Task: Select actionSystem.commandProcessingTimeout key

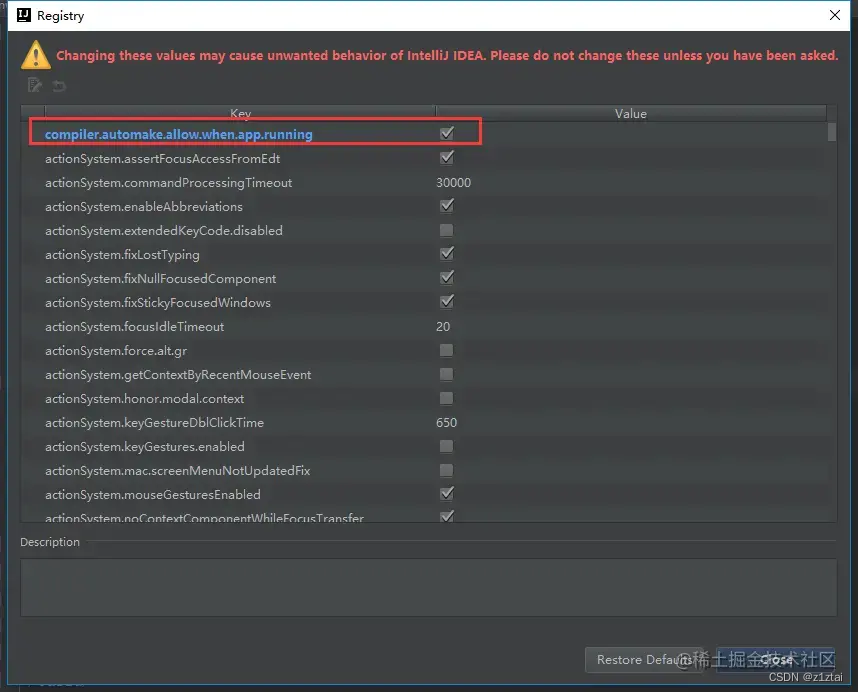Action: tap(169, 183)
